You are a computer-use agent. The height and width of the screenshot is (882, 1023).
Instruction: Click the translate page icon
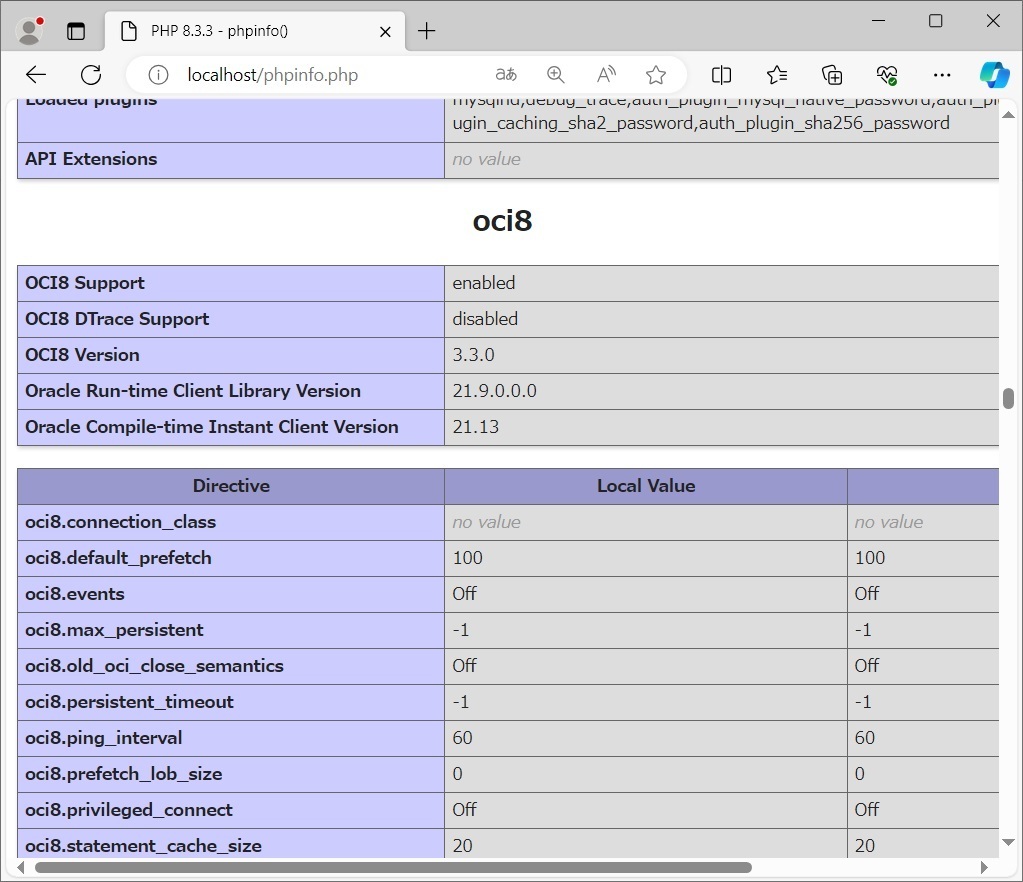pyautogui.click(x=506, y=74)
